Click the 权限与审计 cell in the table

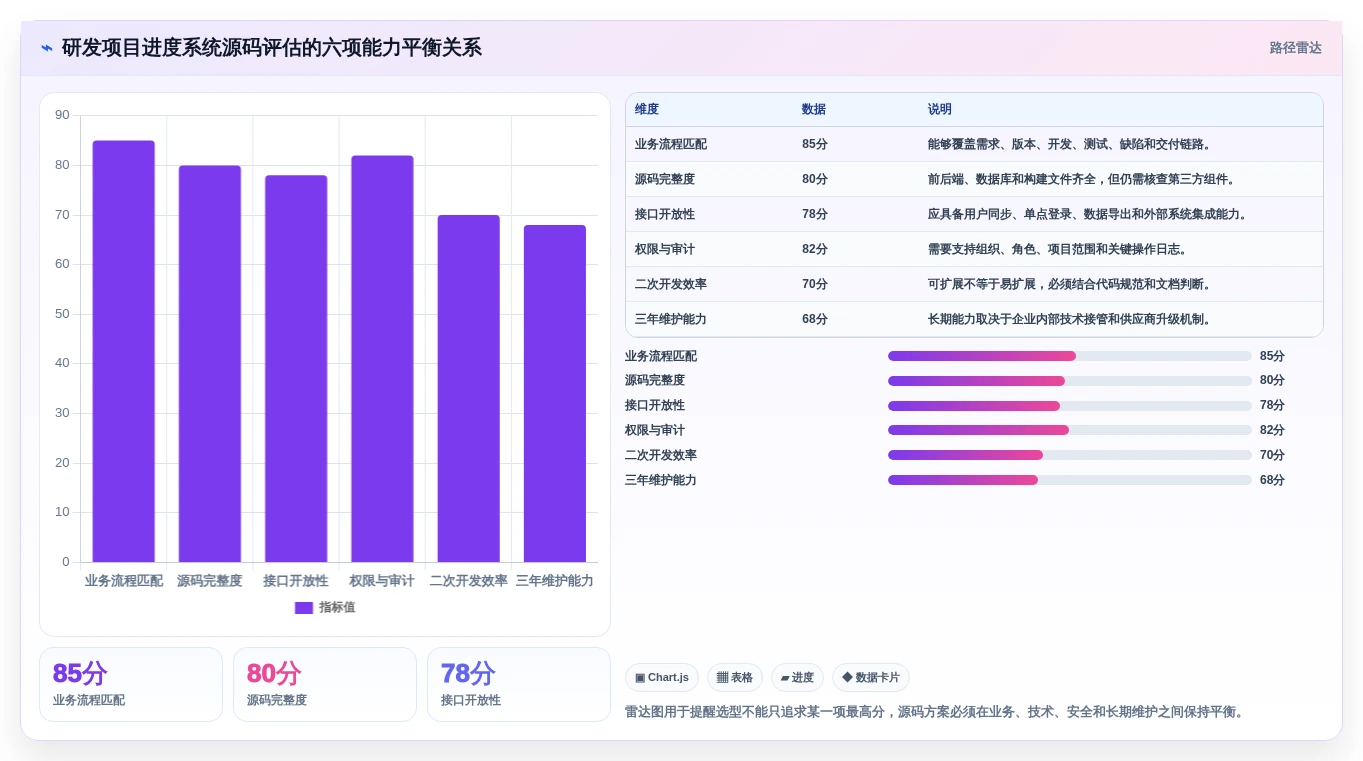coord(665,250)
